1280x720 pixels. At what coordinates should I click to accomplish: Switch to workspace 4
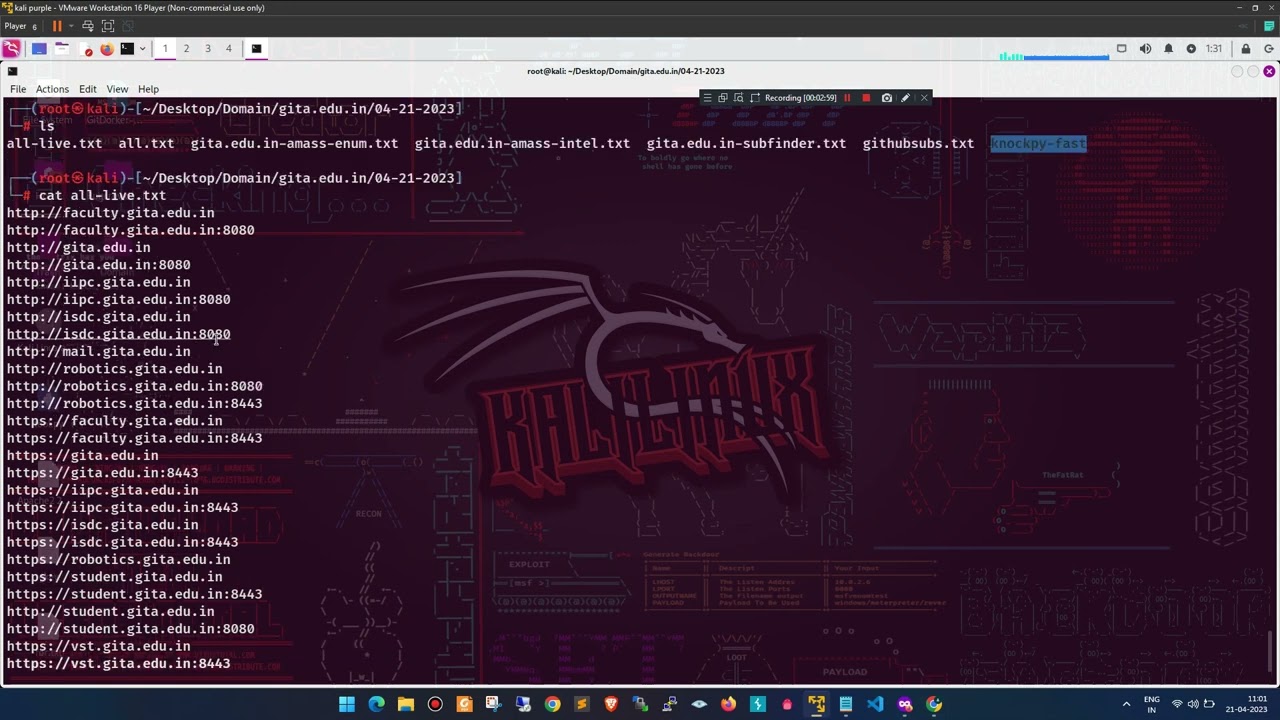click(229, 48)
